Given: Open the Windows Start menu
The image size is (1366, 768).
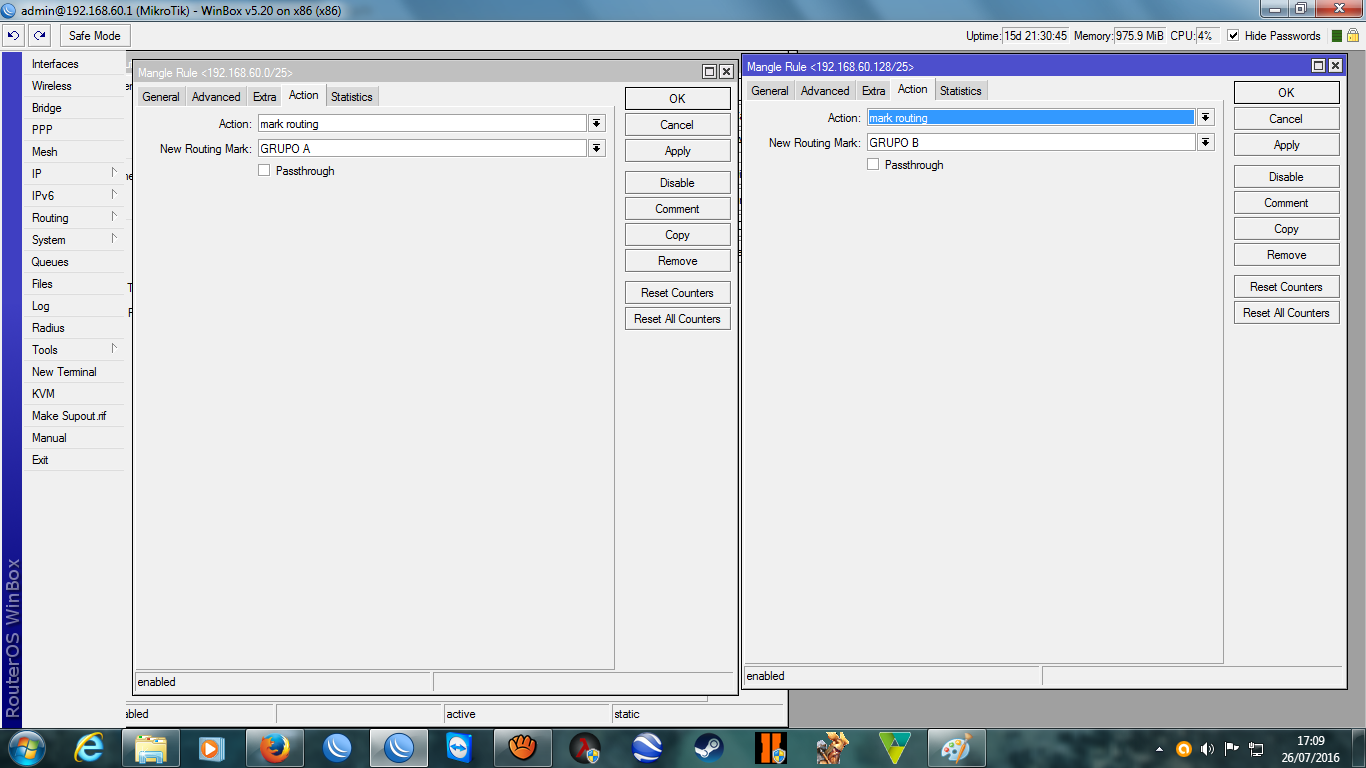Looking at the screenshot, I should coord(26,748).
